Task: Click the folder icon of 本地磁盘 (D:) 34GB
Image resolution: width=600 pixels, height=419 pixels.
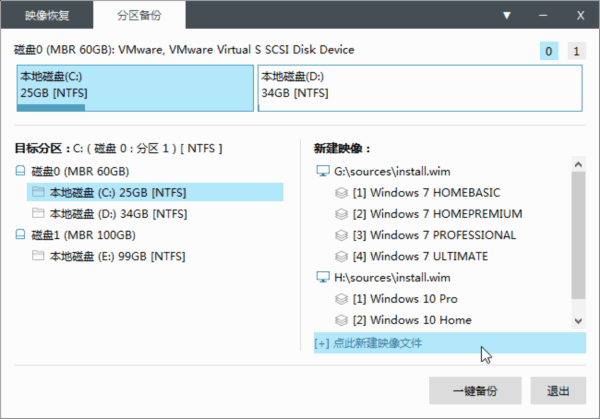Action: point(38,213)
